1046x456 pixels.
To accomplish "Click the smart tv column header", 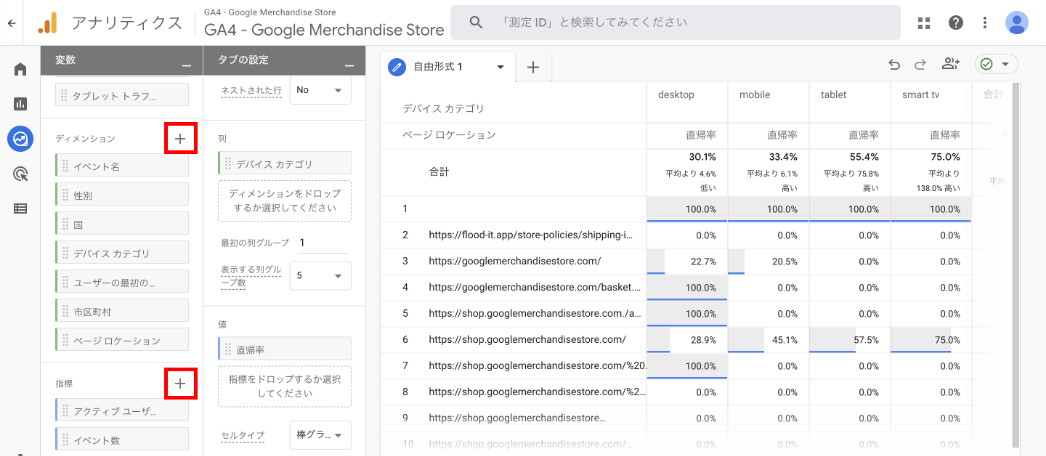I will click(x=921, y=95).
